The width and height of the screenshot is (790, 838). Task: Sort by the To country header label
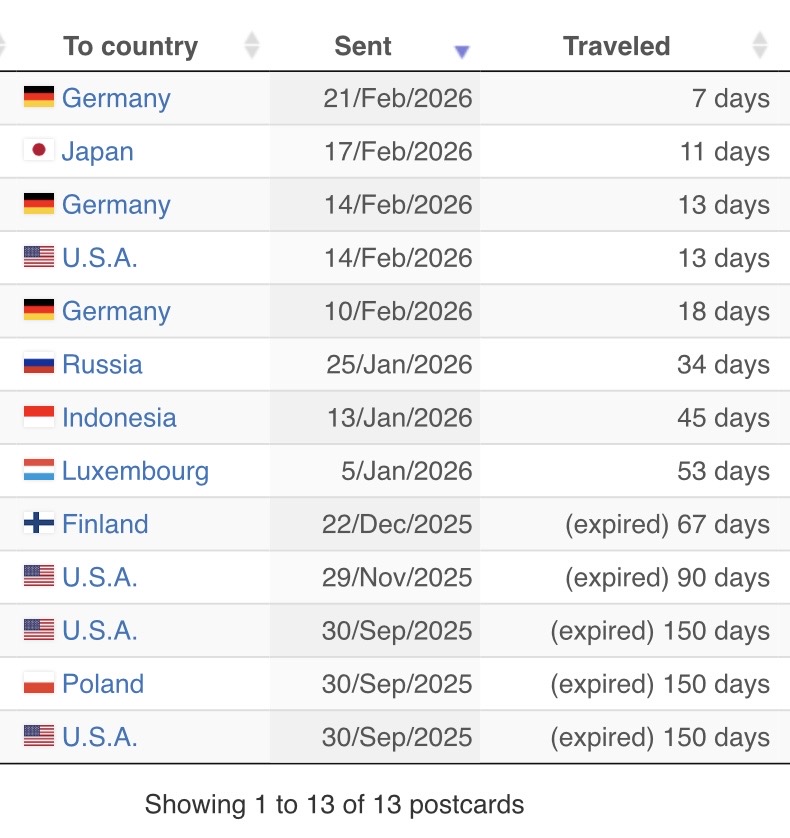click(x=130, y=46)
